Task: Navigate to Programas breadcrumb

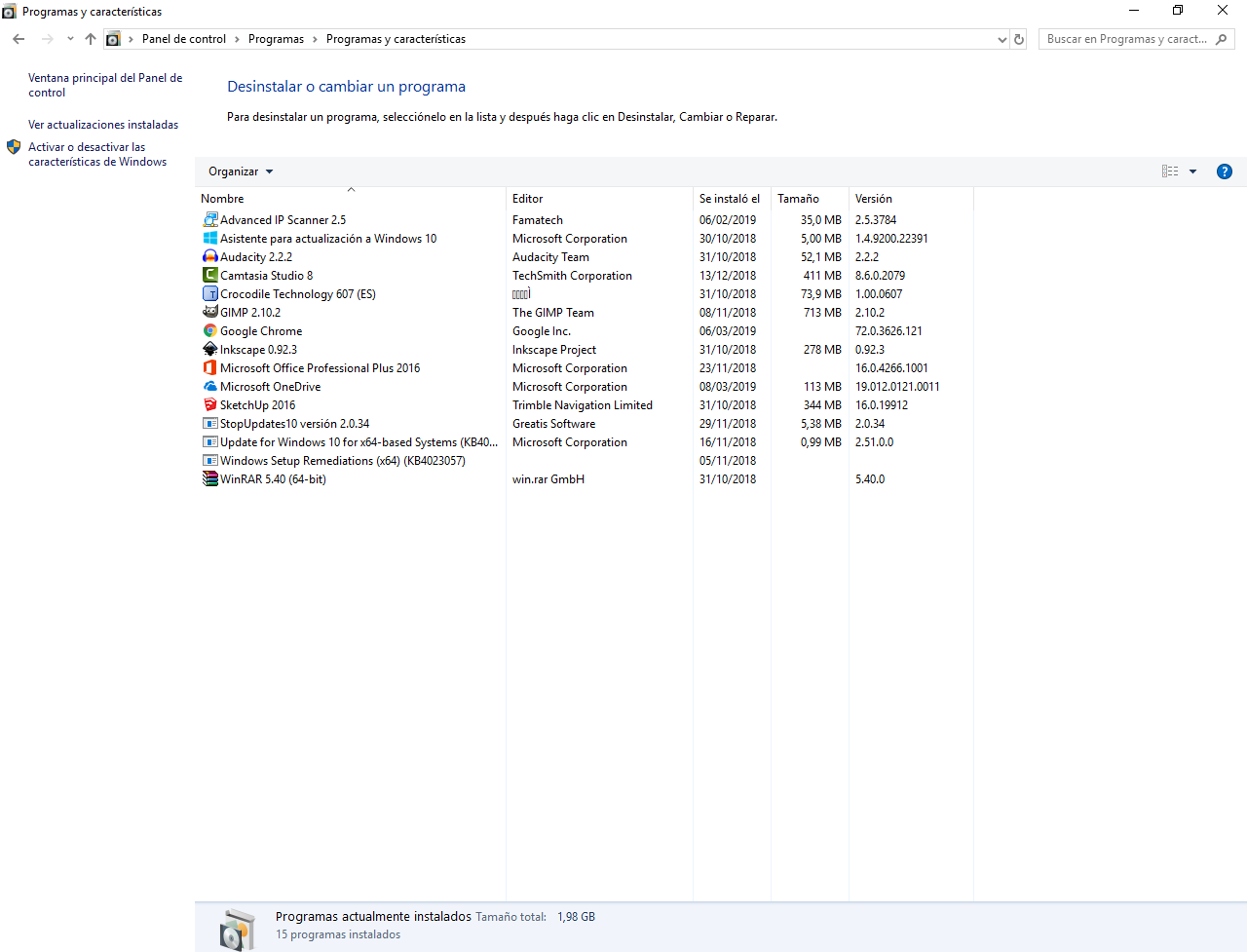Action: 276,39
